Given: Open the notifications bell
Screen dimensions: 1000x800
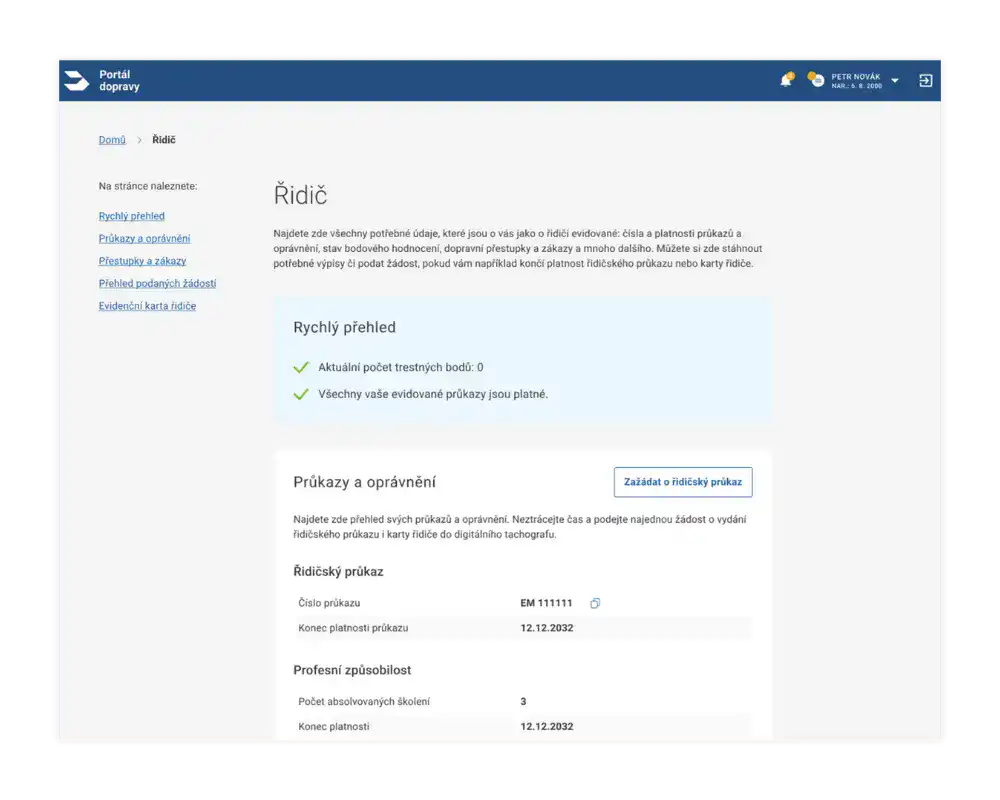Looking at the screenshot, I should pos(786,80).
